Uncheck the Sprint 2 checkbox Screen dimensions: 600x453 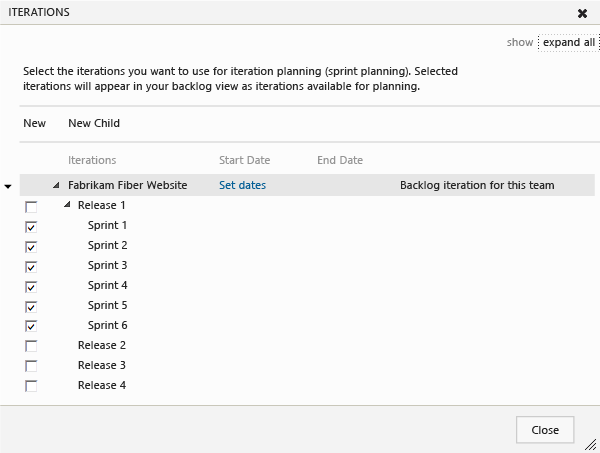pyautogui.click(x=31, y=246)
